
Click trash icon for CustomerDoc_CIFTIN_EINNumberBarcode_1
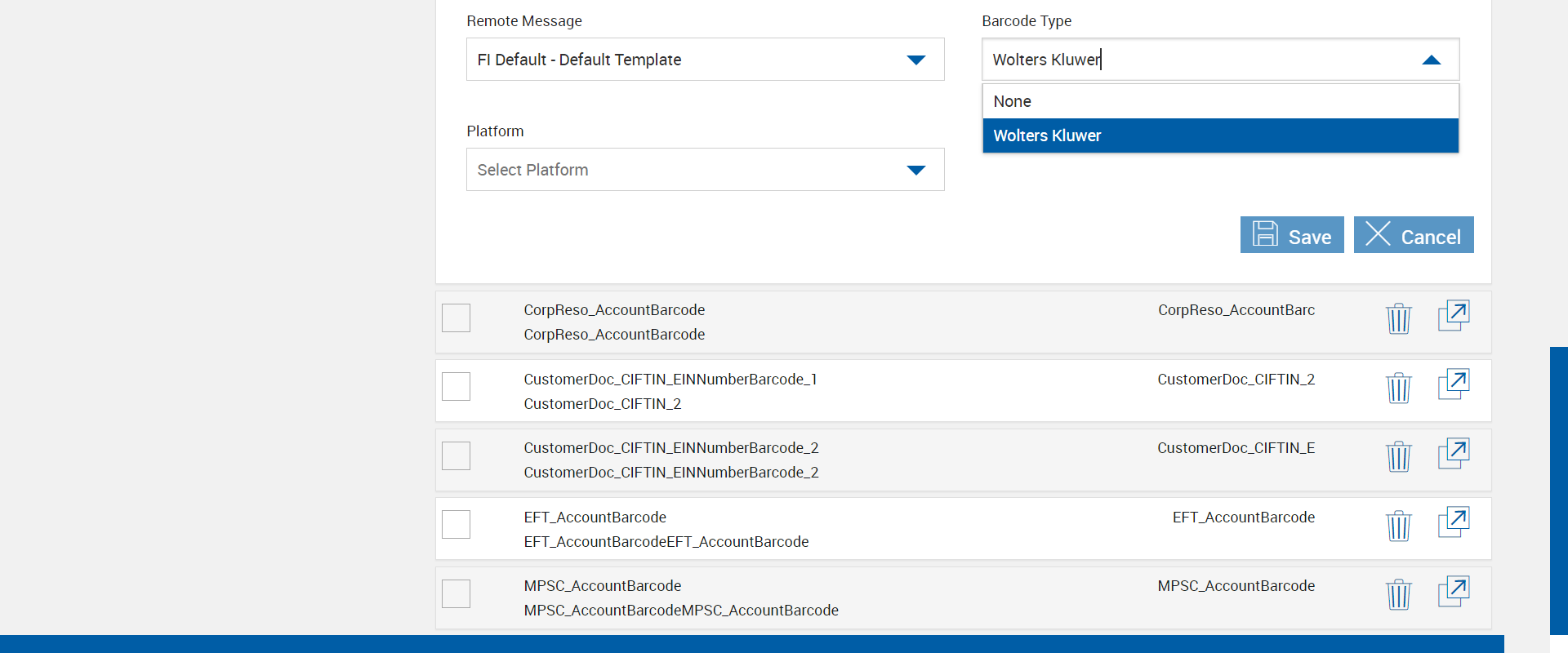coord(1398,388)
